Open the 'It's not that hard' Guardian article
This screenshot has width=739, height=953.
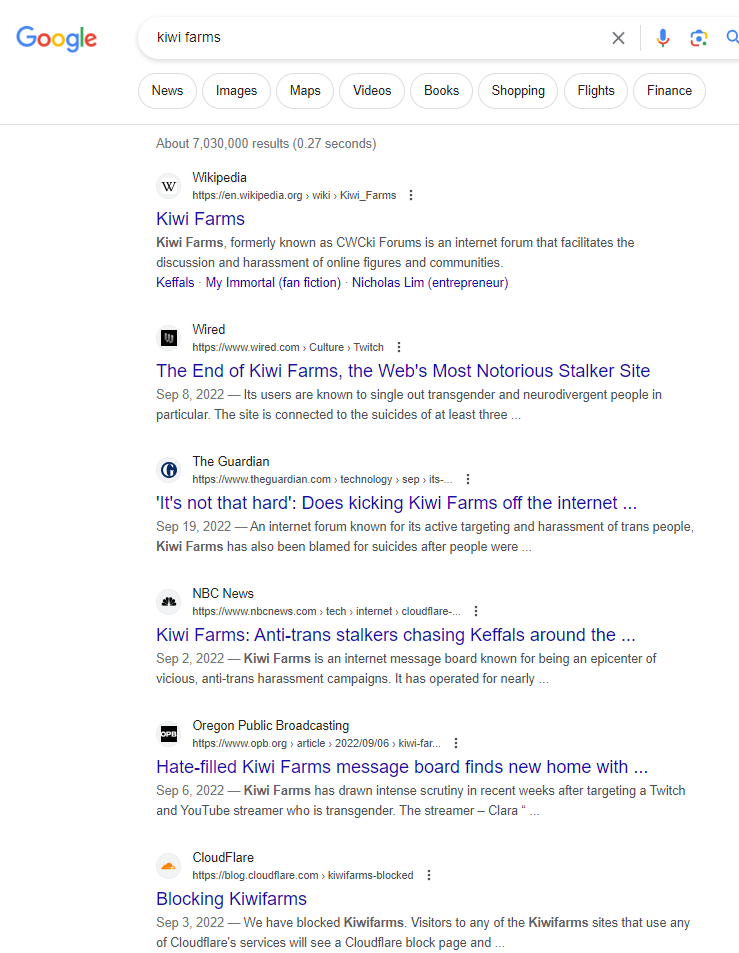(x=396, y=503)
